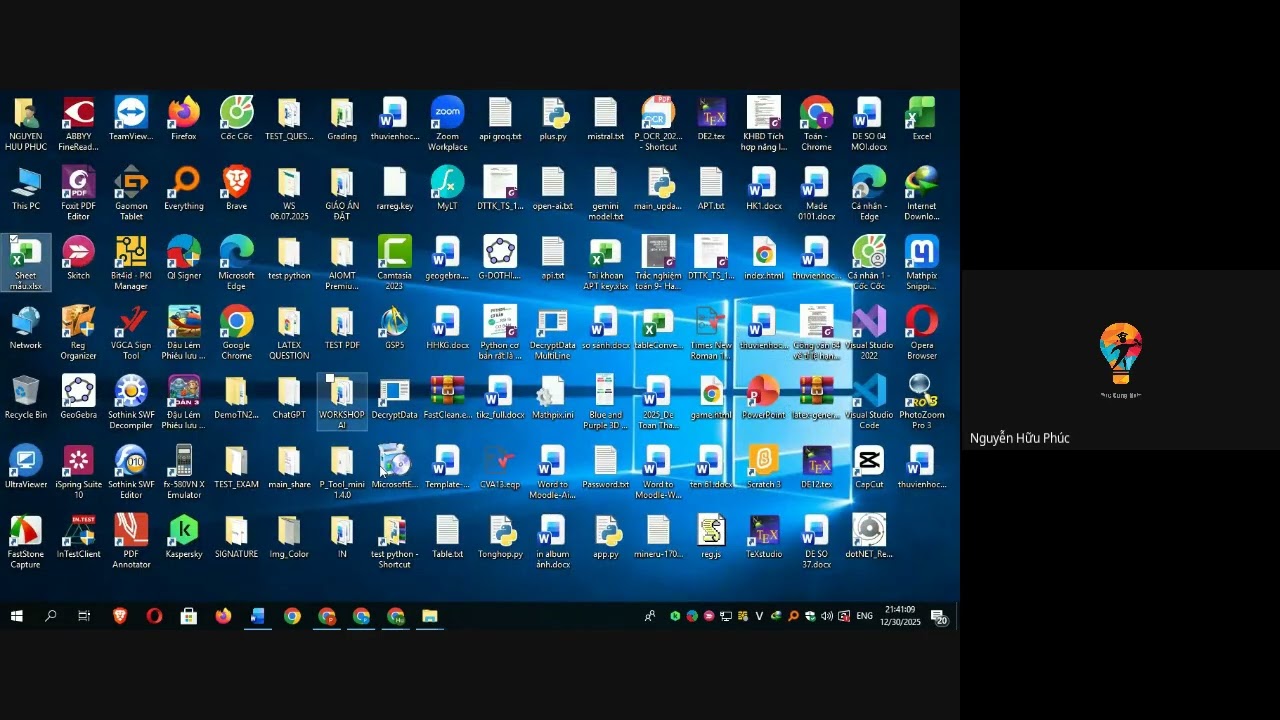Select the plus.py Python file
This screenshot has width=1280, height=720.
click(x=553, y=119)
